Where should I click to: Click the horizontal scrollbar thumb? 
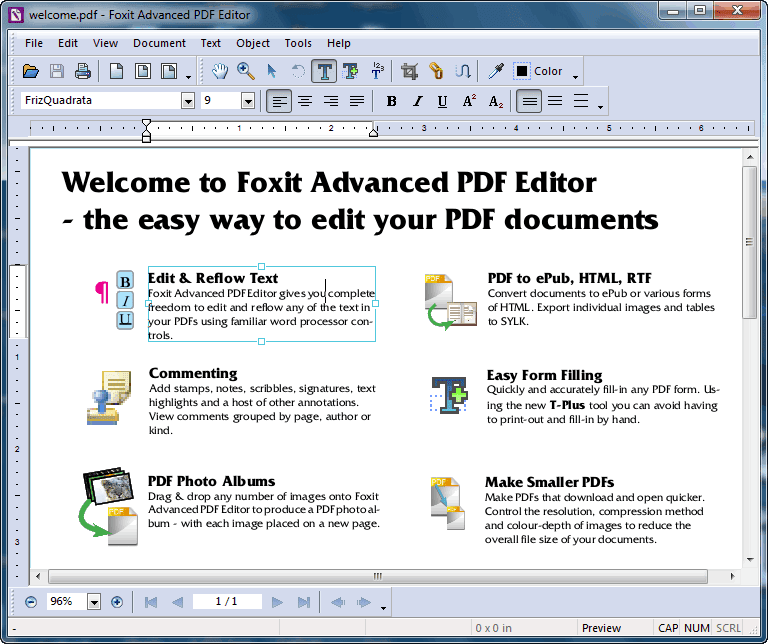click(x=378, y=576)
